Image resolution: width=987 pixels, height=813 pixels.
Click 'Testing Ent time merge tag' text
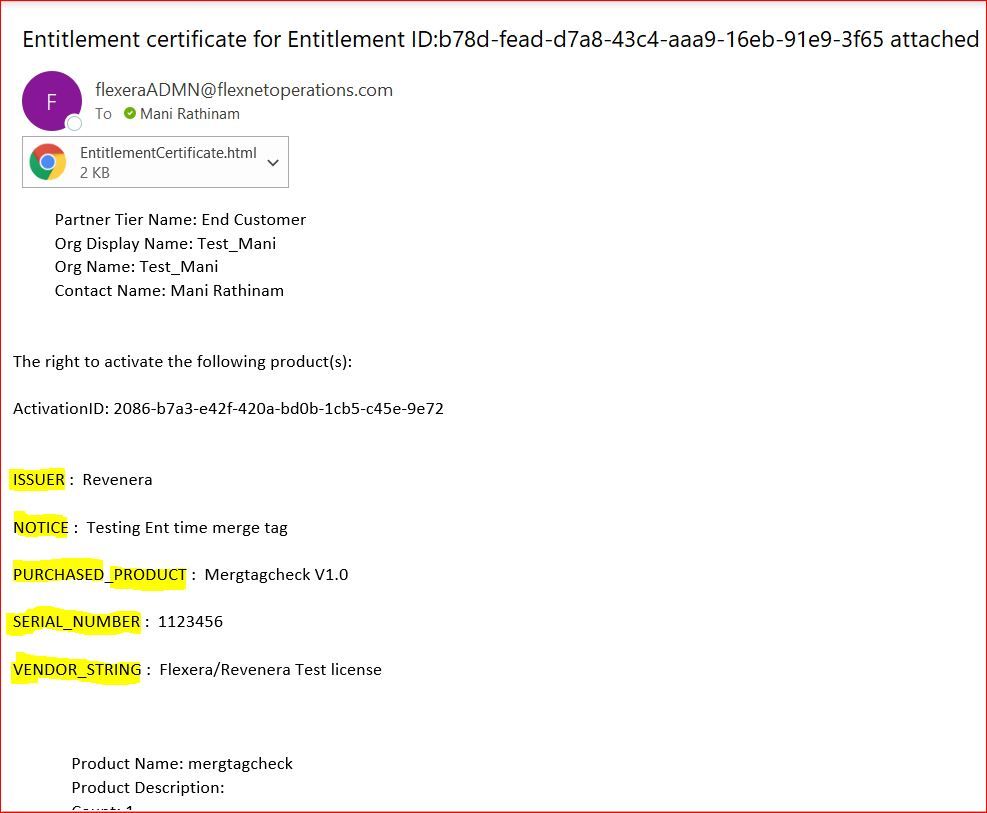click(x=187, y=527)
